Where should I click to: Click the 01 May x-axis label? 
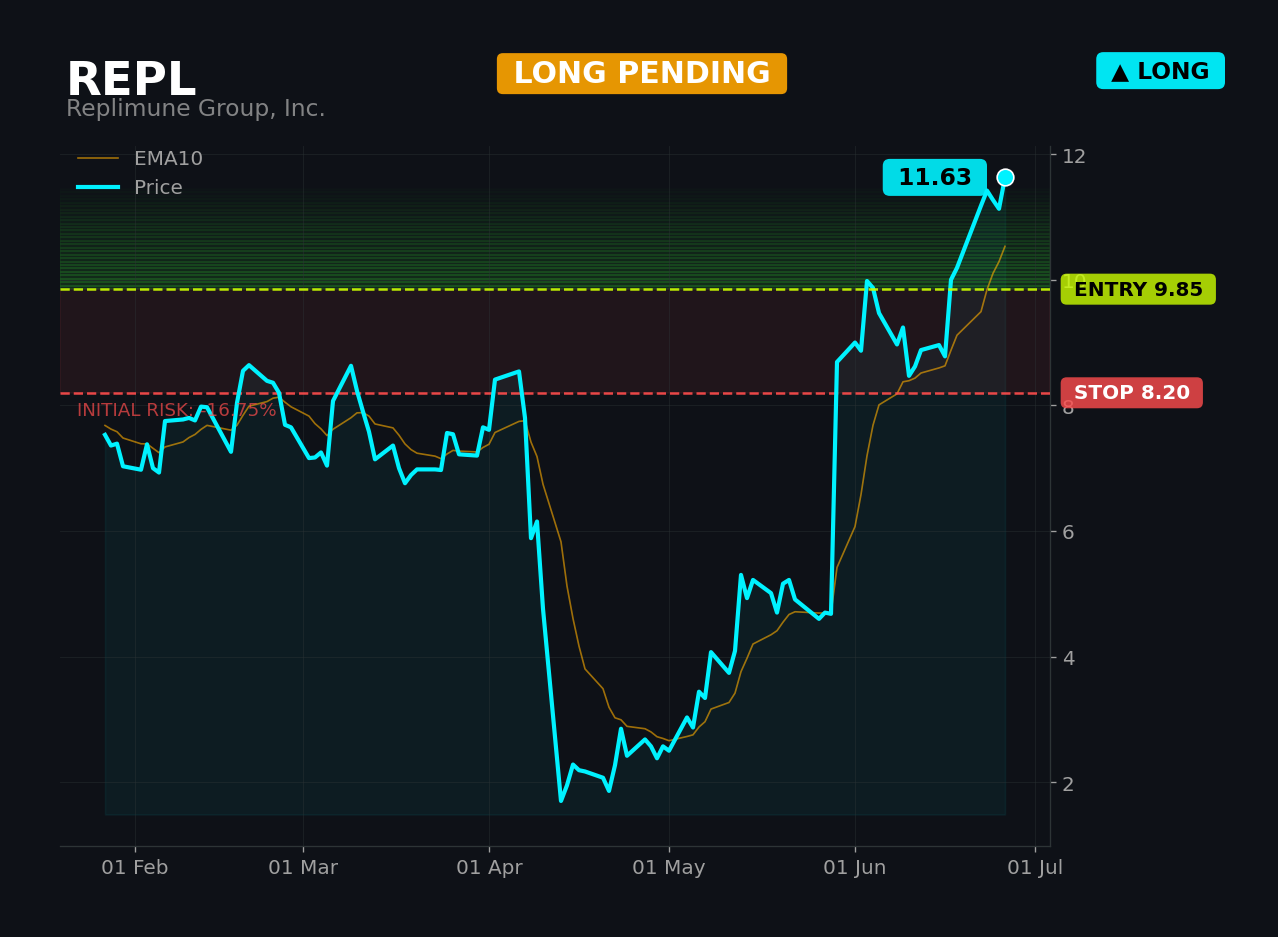(x=669, y=868)
